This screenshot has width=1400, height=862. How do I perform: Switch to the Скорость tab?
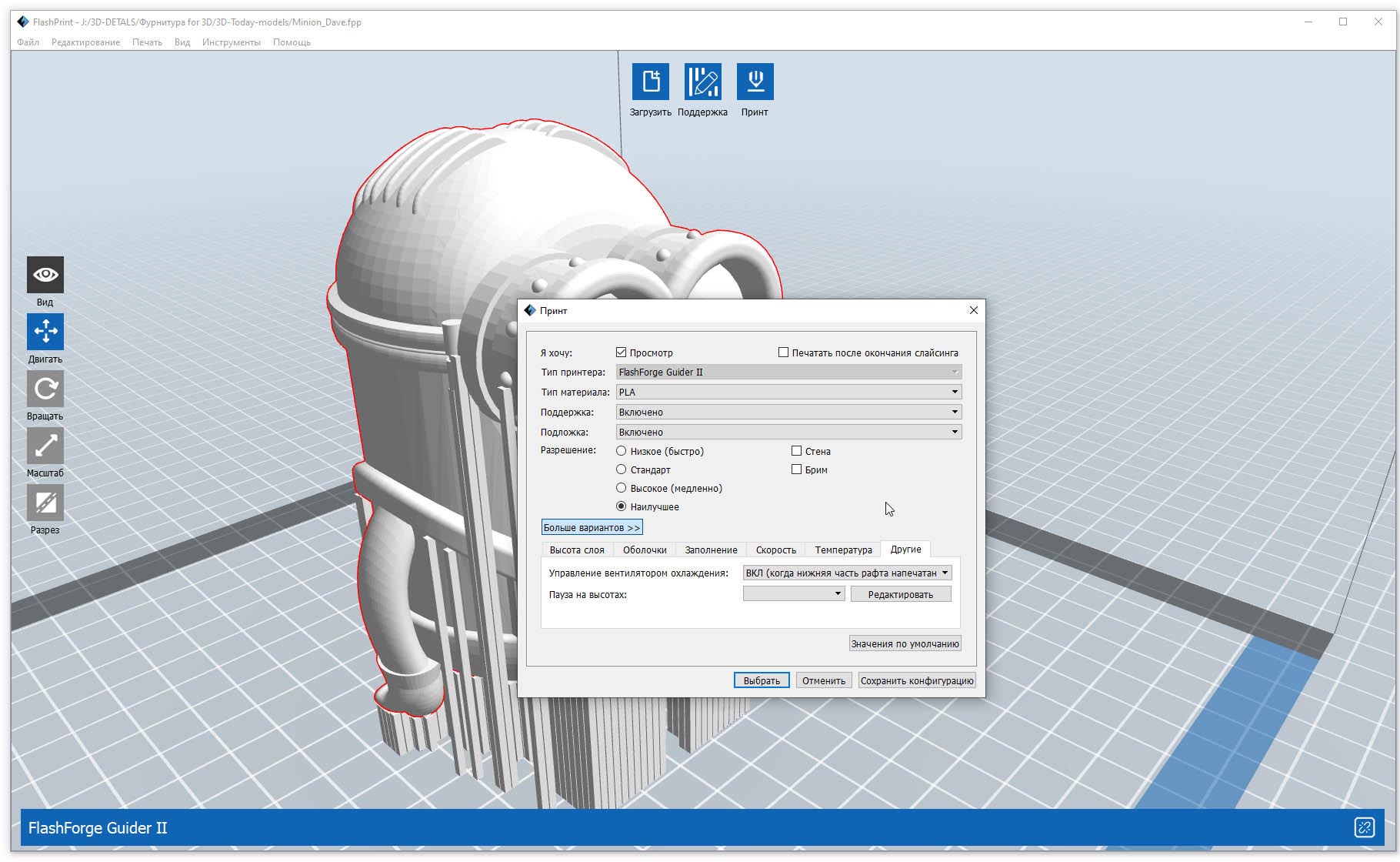tap(775, 550)
